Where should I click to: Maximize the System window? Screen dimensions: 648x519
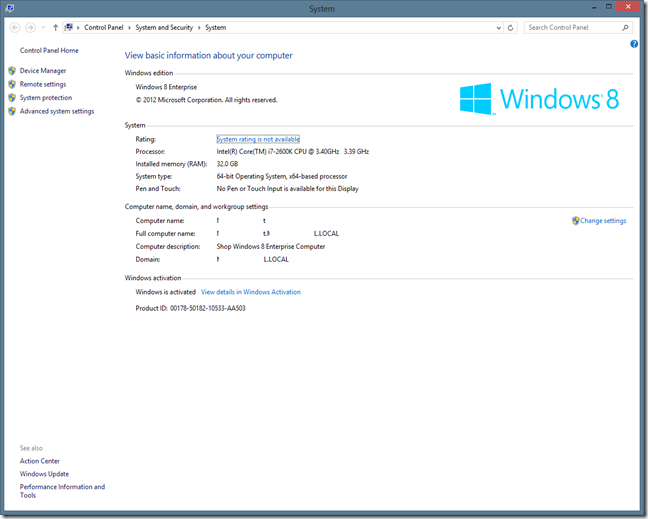tap(608, 7)
